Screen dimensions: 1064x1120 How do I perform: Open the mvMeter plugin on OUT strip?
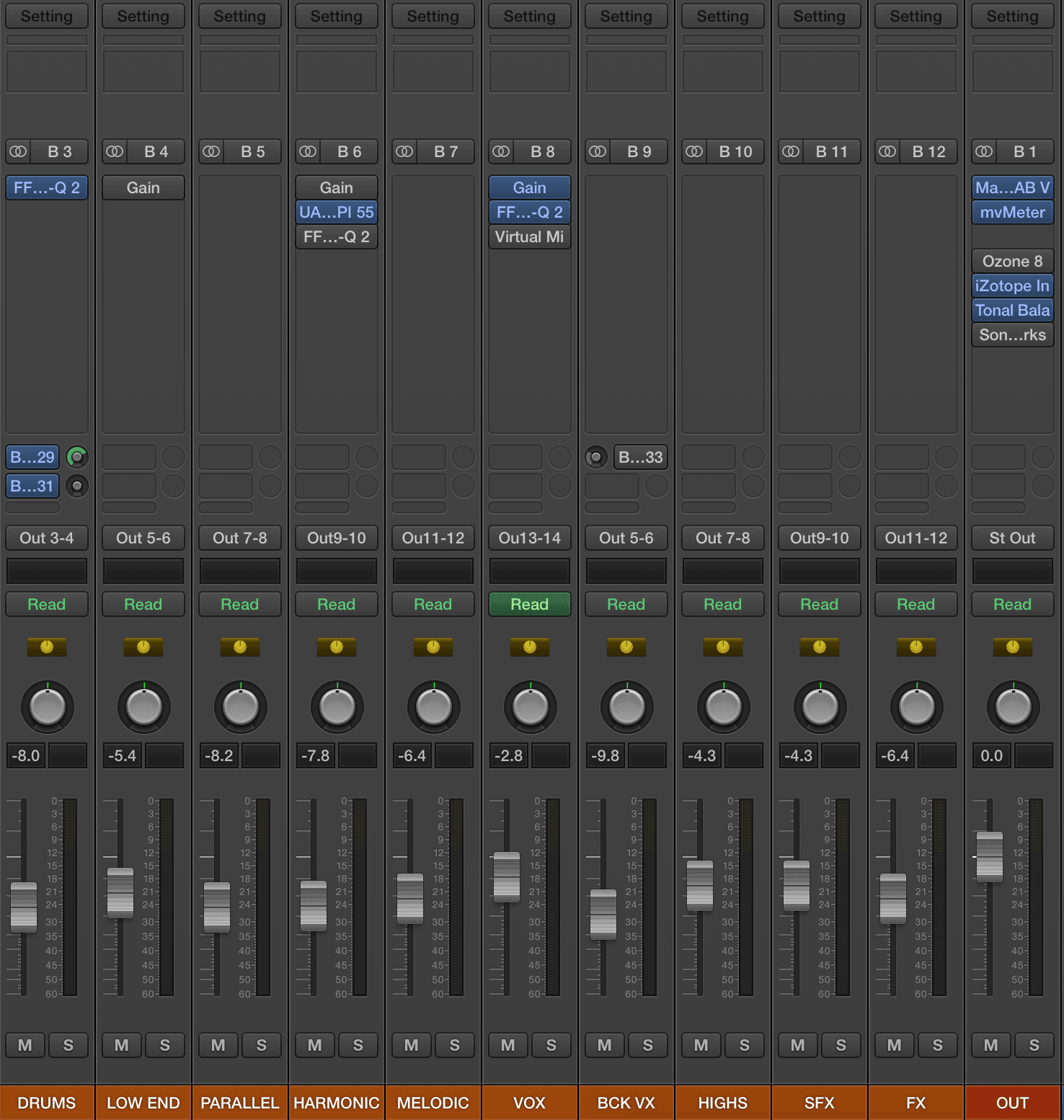pyautogui.click(x=1013, y=213)
